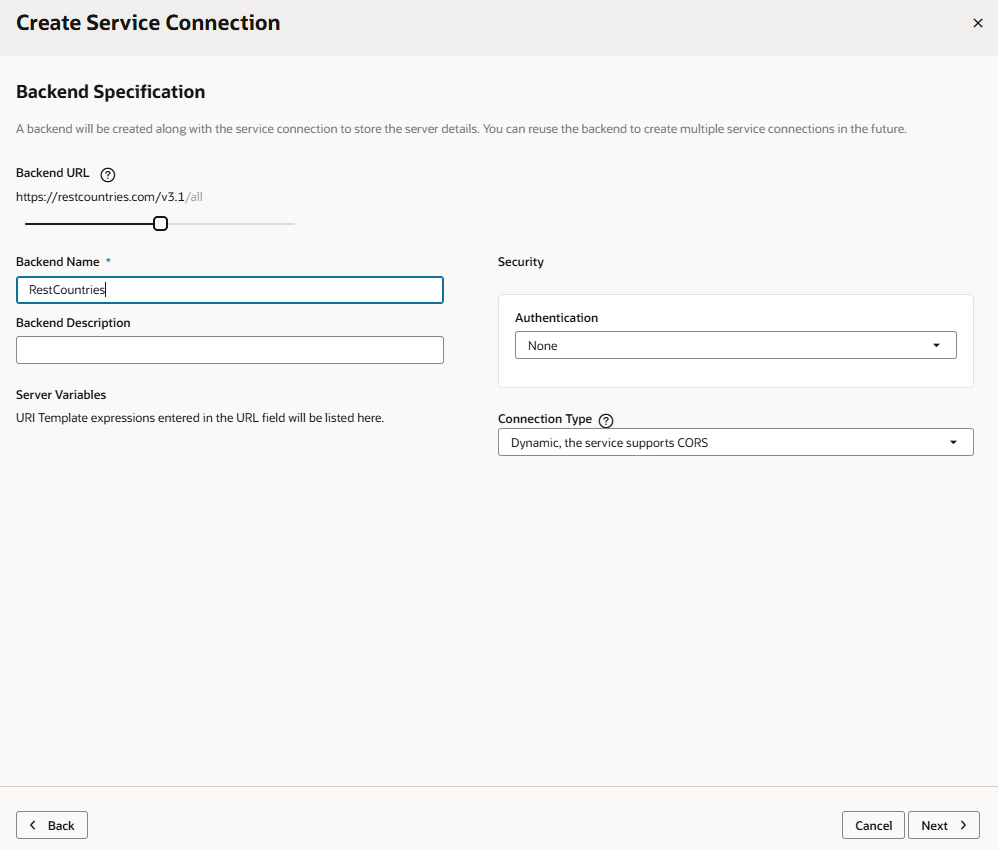Close the Create Service Connection dialog
The height and width of the screenshot is (850, 998).
coord(978,23)
